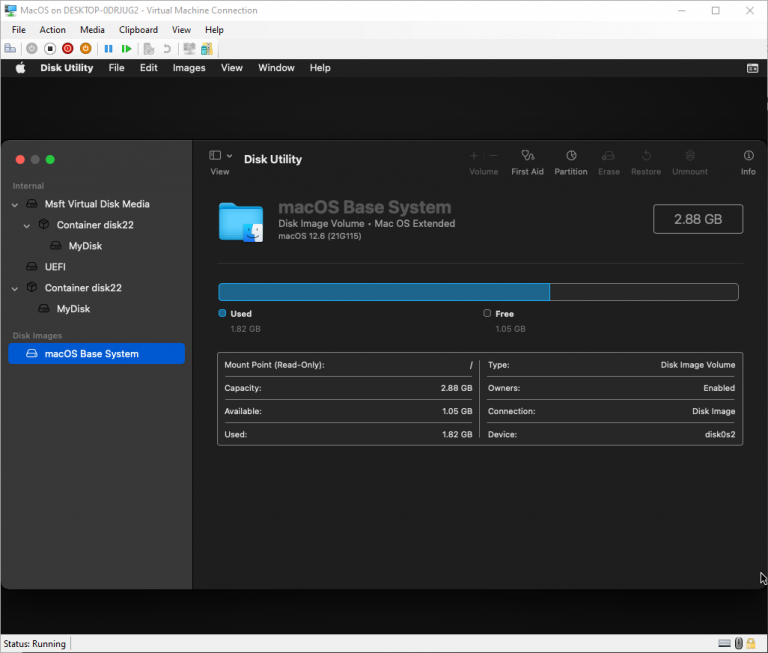Open the Images menu in macOS menu bar
Screen dimensions: 768x653
pyautogui.click(x=189, y=68)
